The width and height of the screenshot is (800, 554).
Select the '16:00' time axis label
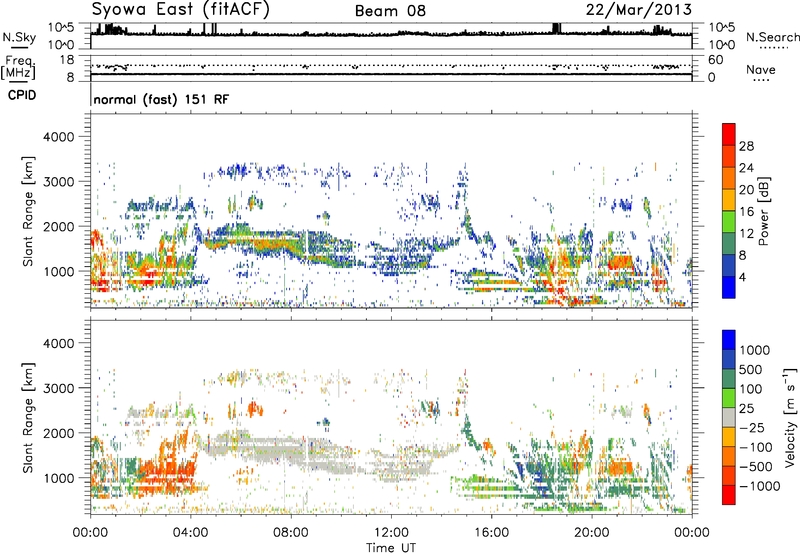491,533
